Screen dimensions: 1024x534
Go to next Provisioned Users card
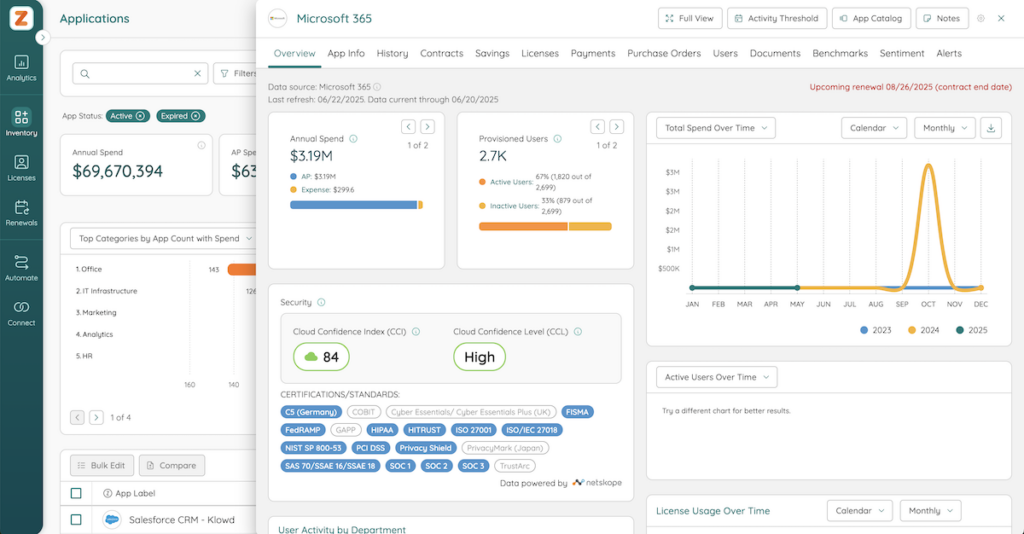coord(616,127)
